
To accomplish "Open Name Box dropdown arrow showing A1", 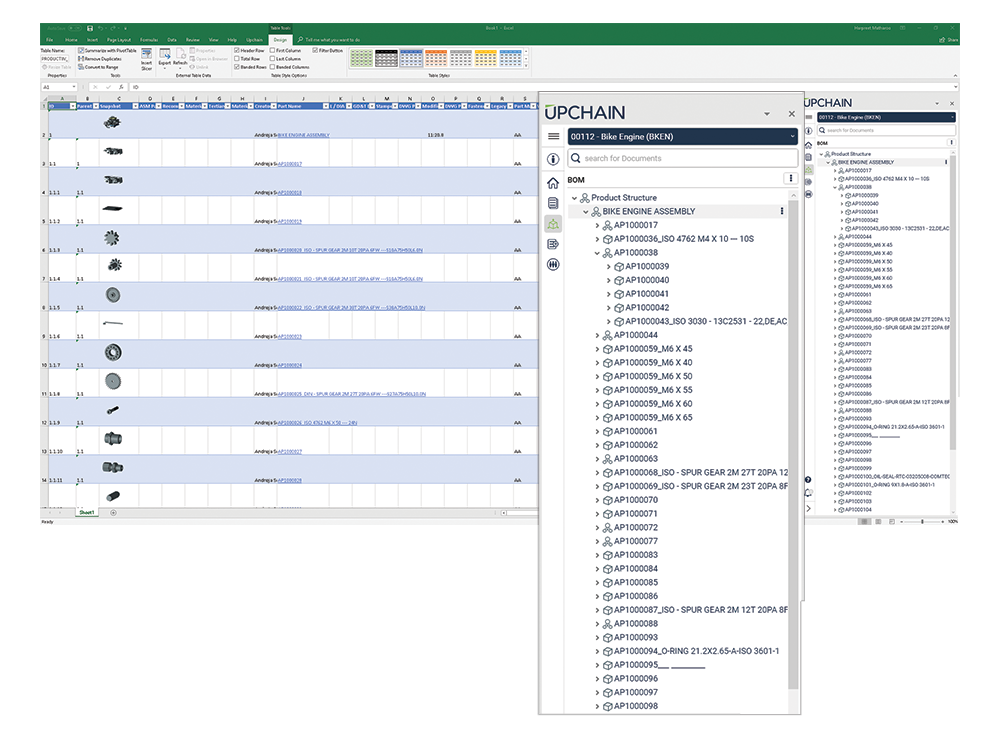I will click(x=74, y=87).
